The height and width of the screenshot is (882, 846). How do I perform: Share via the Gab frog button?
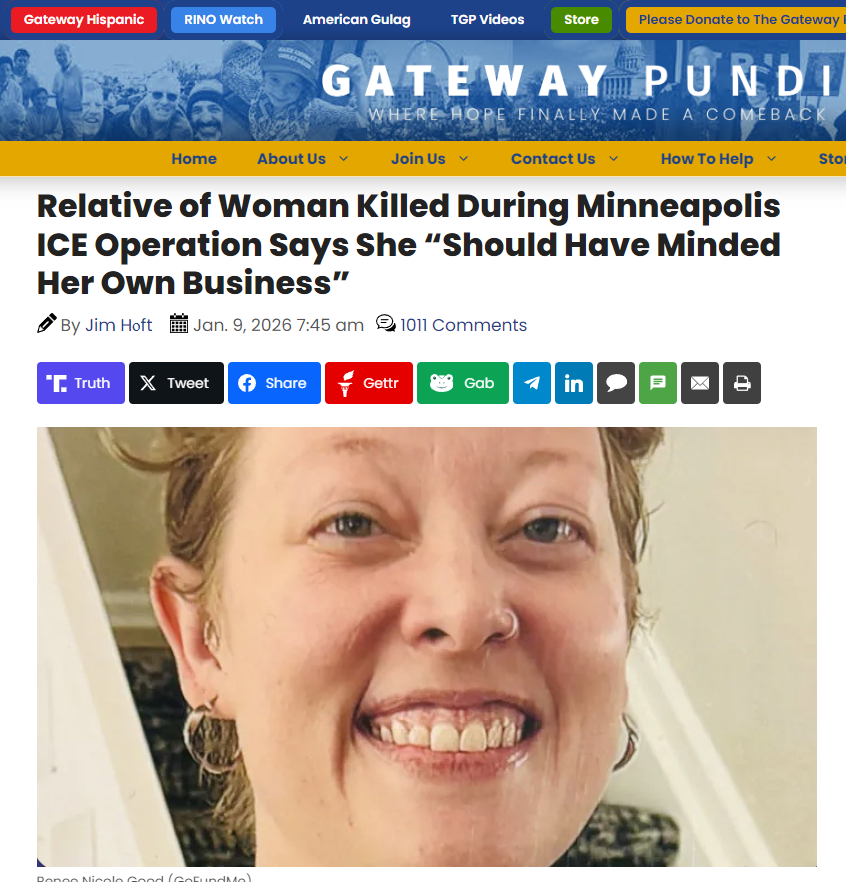click(463, 383)
